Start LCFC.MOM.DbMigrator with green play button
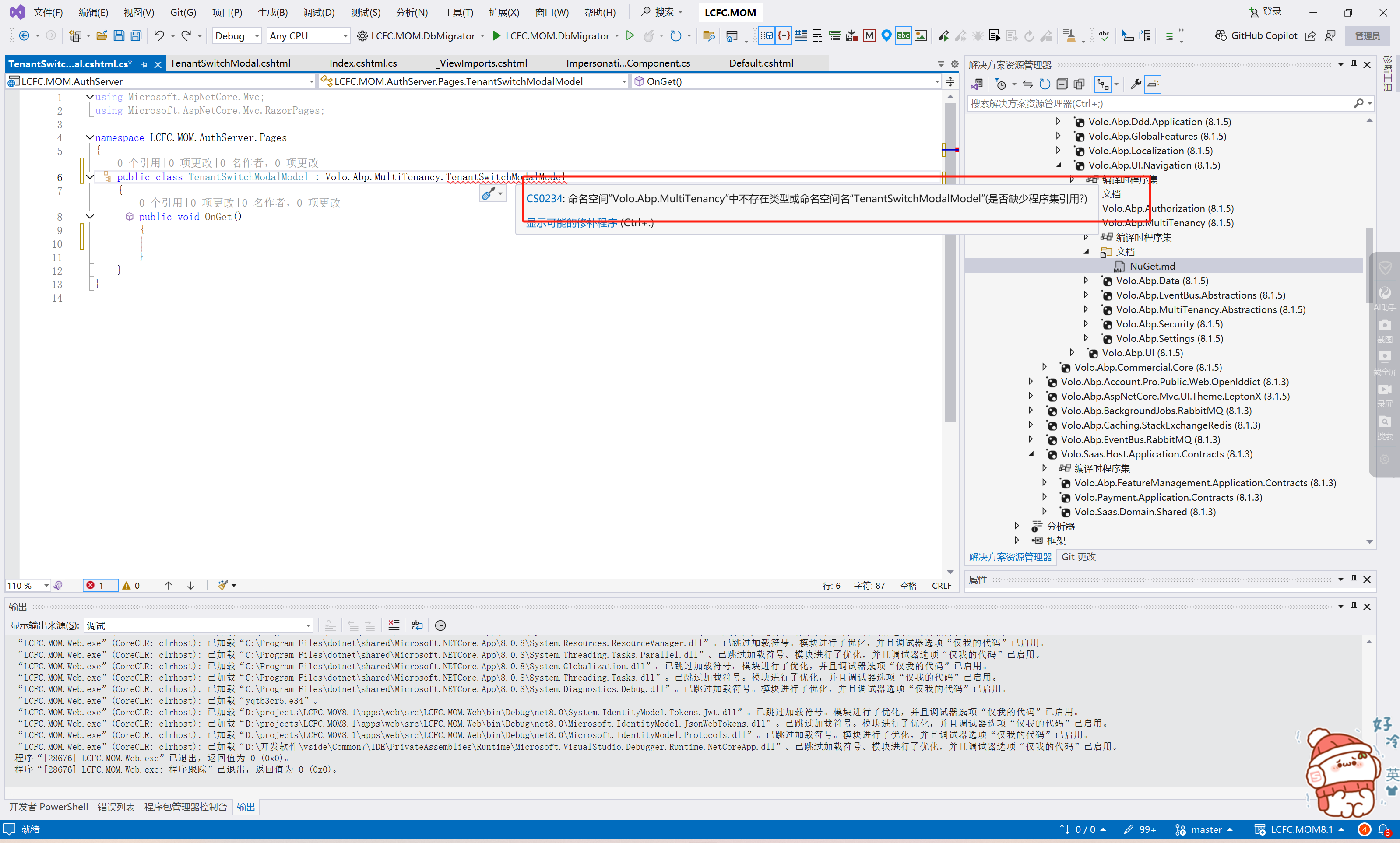 [x=496, y=36]
